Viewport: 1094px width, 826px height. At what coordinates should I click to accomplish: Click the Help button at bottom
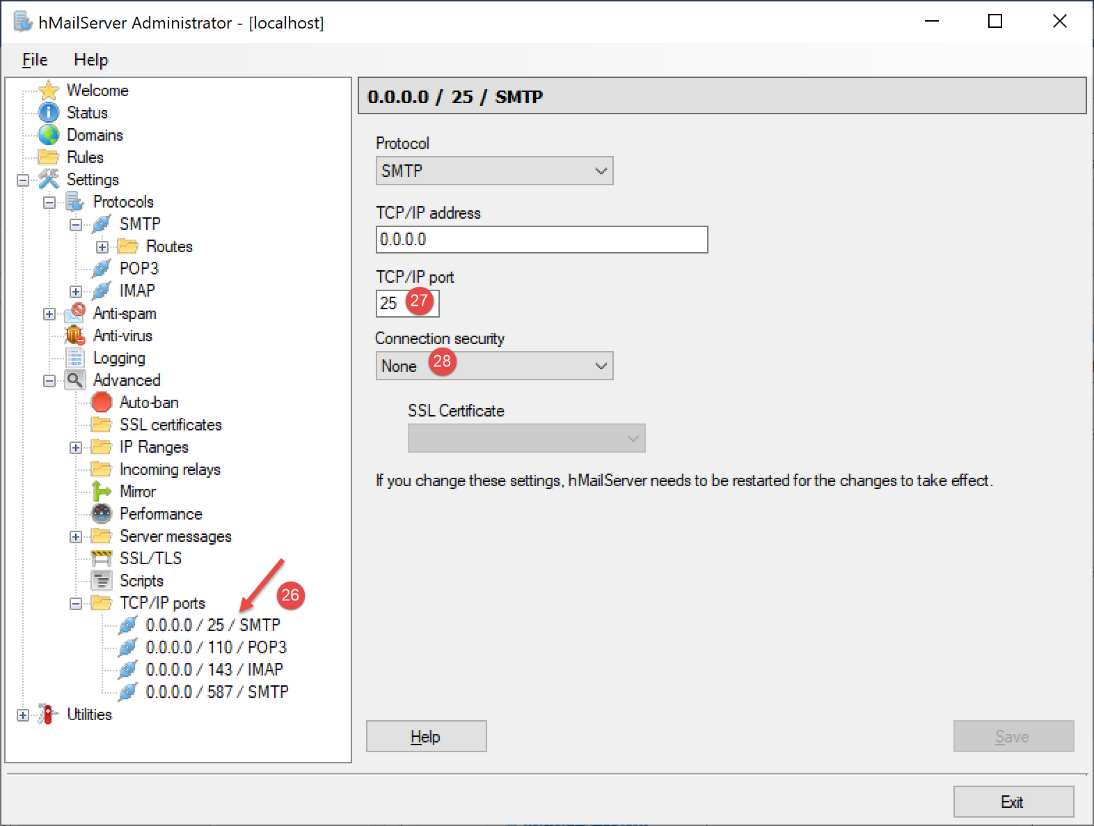426,737
